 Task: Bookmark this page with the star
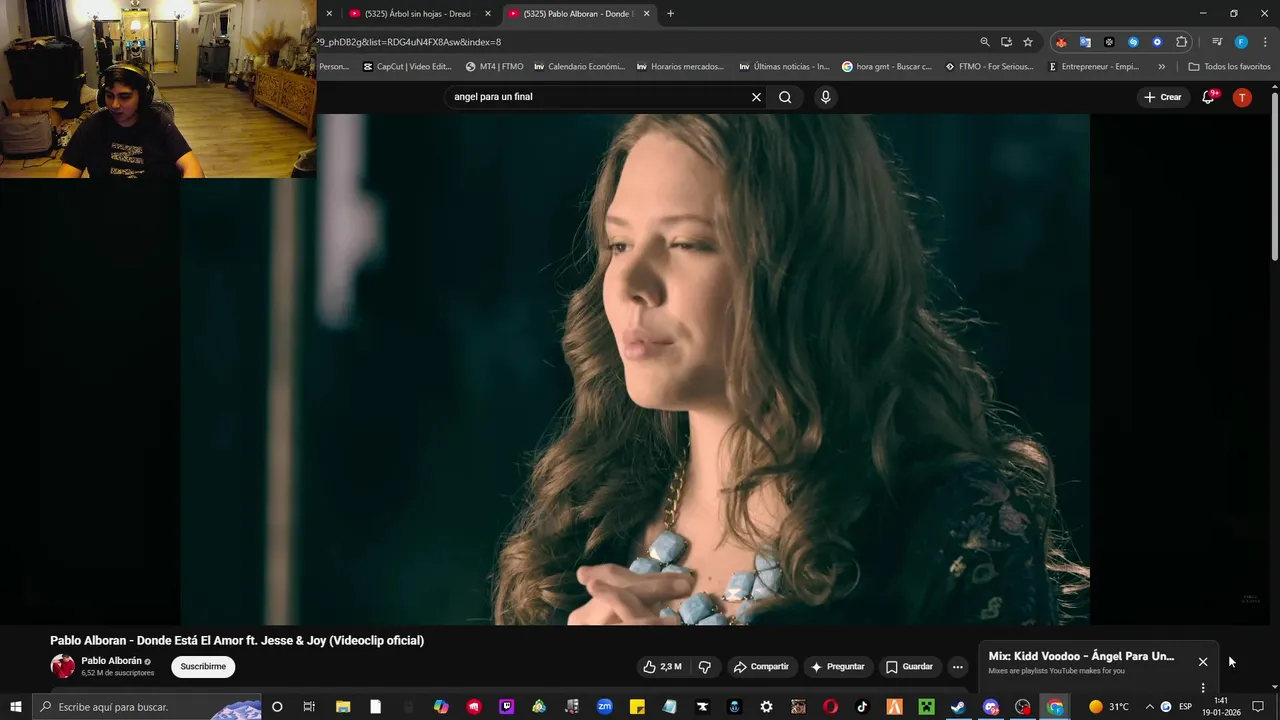click(1028, 42)
